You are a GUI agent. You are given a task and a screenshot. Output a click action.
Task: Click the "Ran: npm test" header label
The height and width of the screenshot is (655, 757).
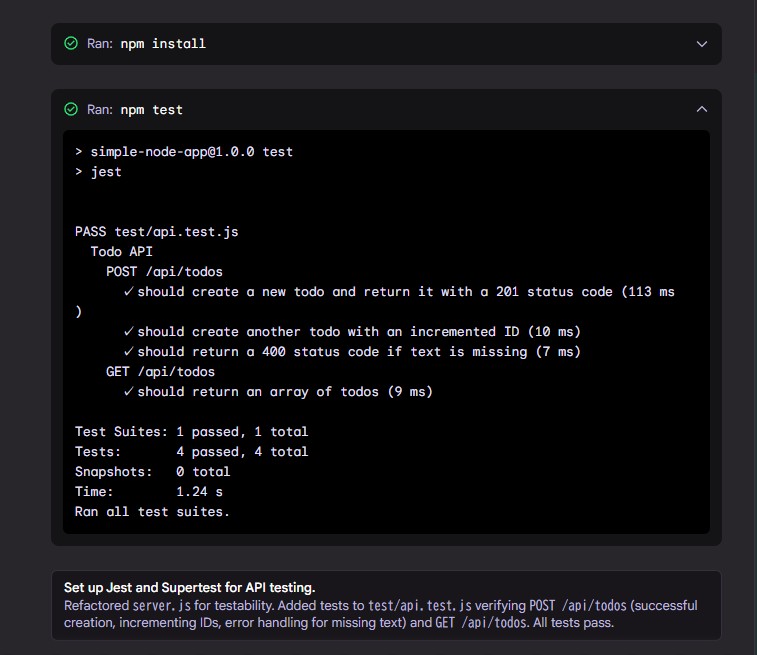coord(135,109)
